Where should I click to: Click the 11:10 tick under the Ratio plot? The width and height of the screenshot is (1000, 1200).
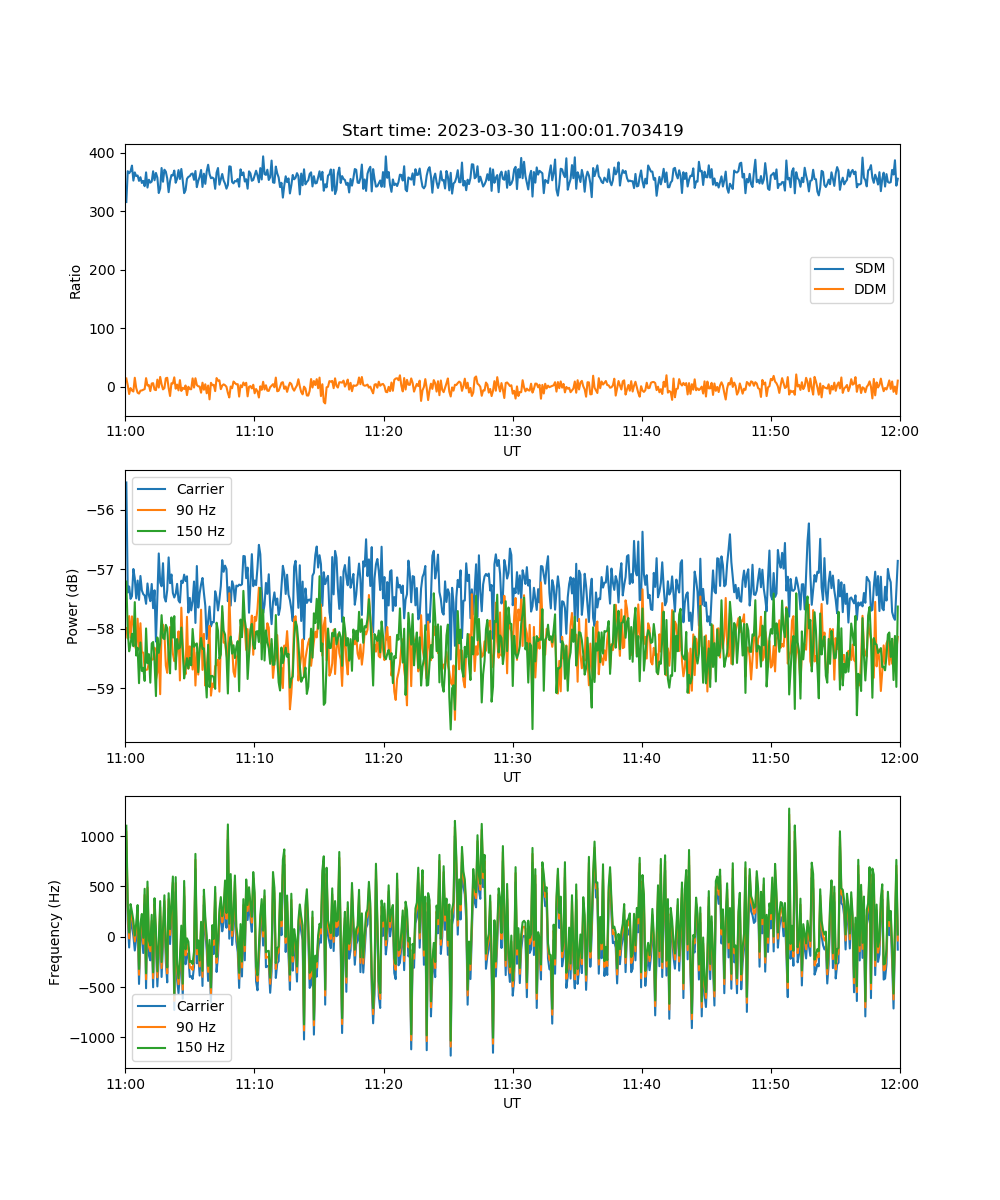pyautogui.click(x=254, y=431)
